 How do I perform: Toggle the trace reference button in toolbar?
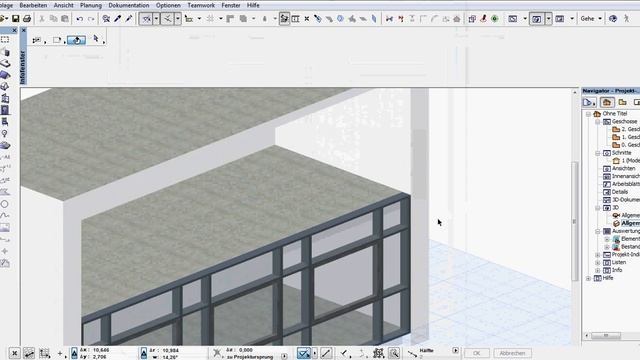(284, 19)
